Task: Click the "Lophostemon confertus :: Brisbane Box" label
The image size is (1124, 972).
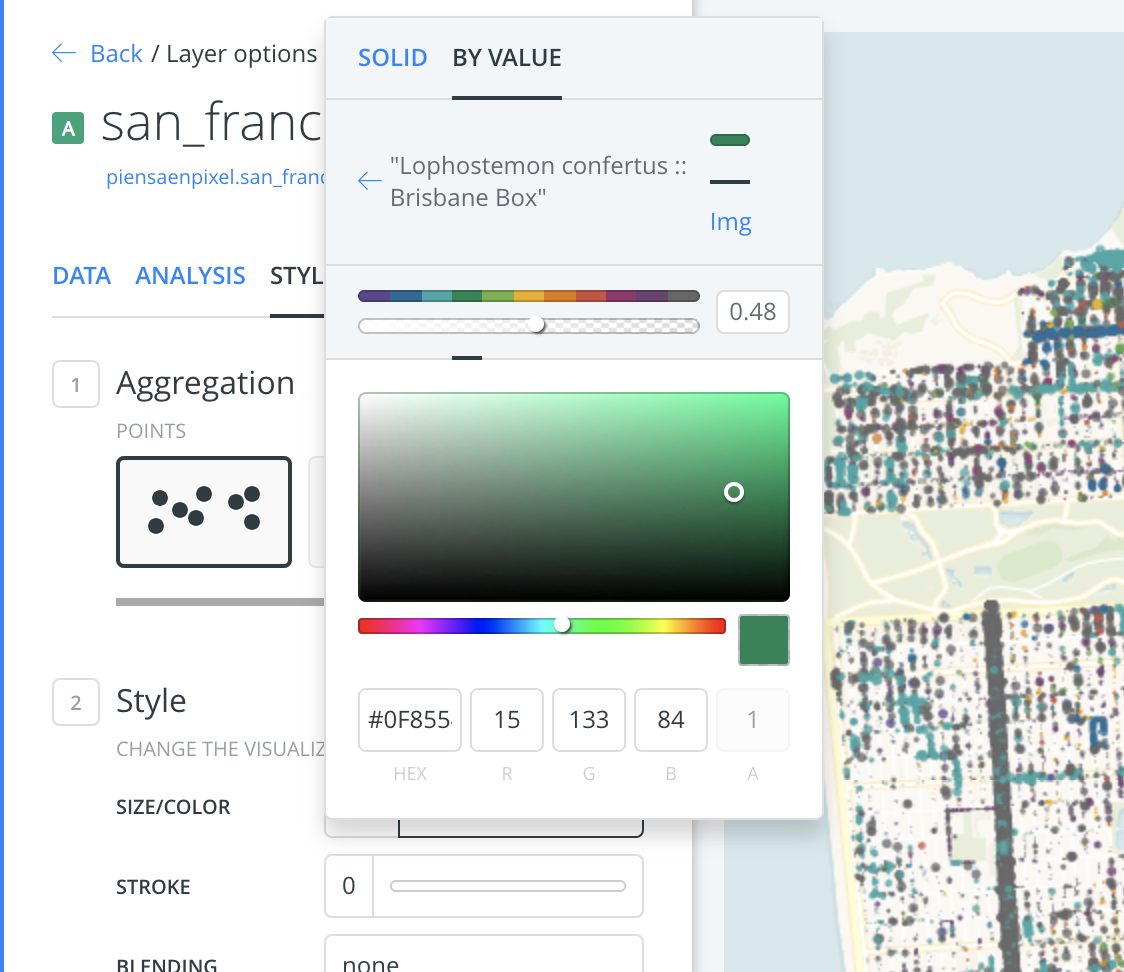Action: pos(538,181)
